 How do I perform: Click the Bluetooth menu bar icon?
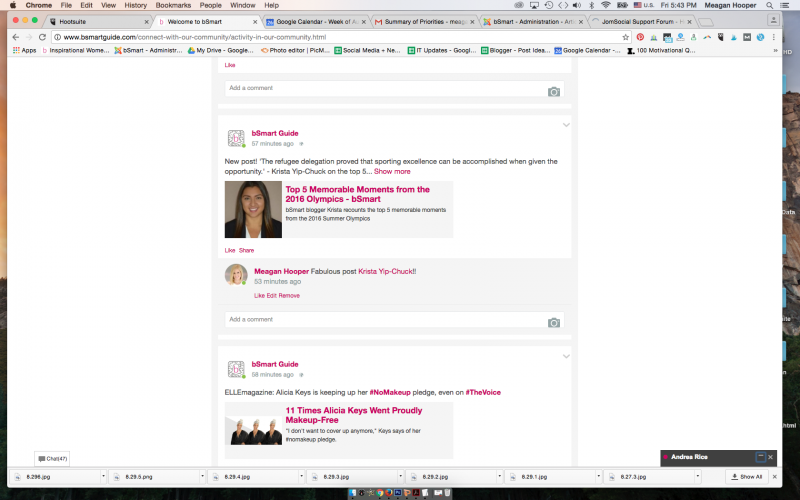[591, 5]
